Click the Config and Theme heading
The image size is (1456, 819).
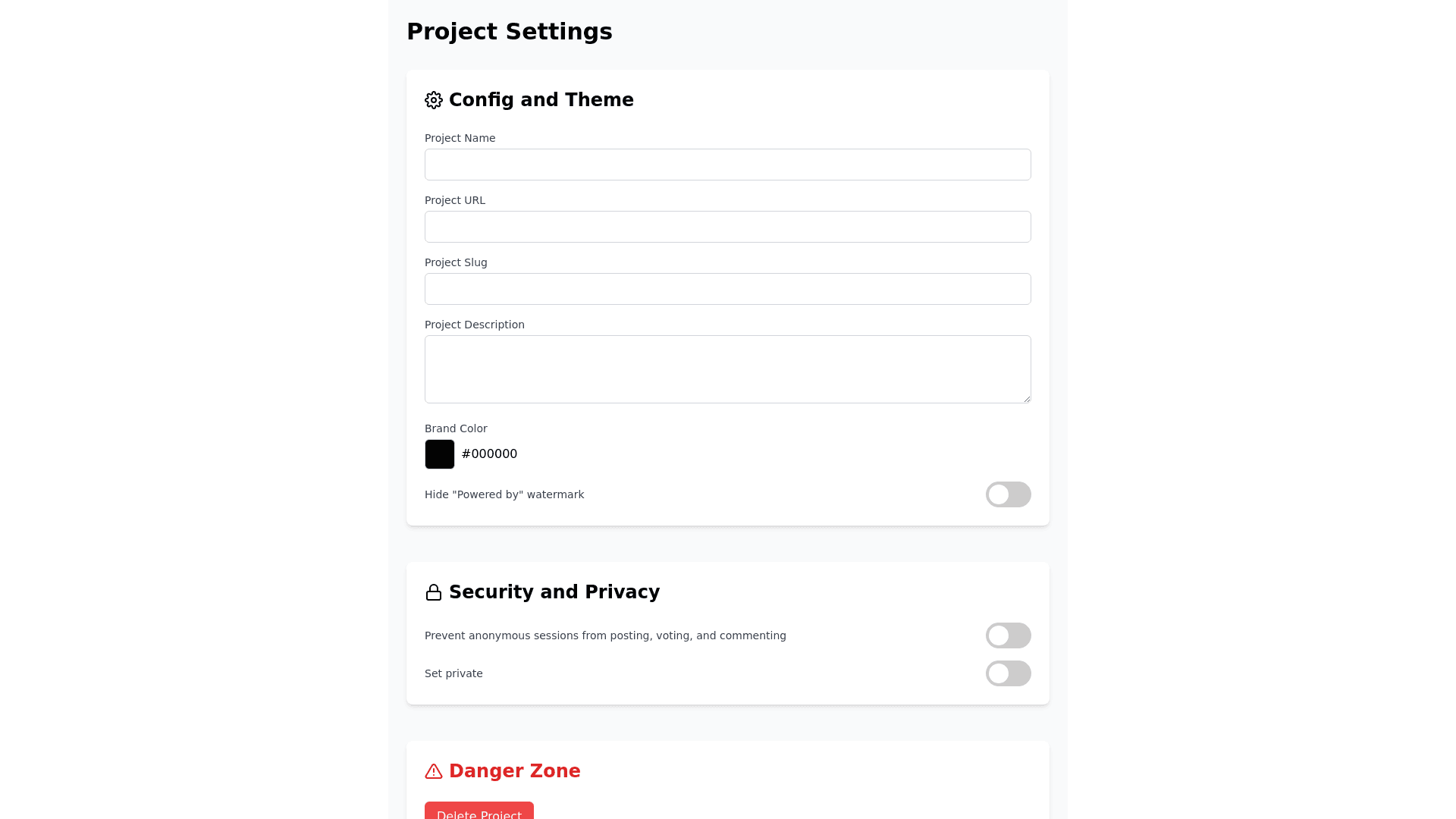(x=541, y=100)
